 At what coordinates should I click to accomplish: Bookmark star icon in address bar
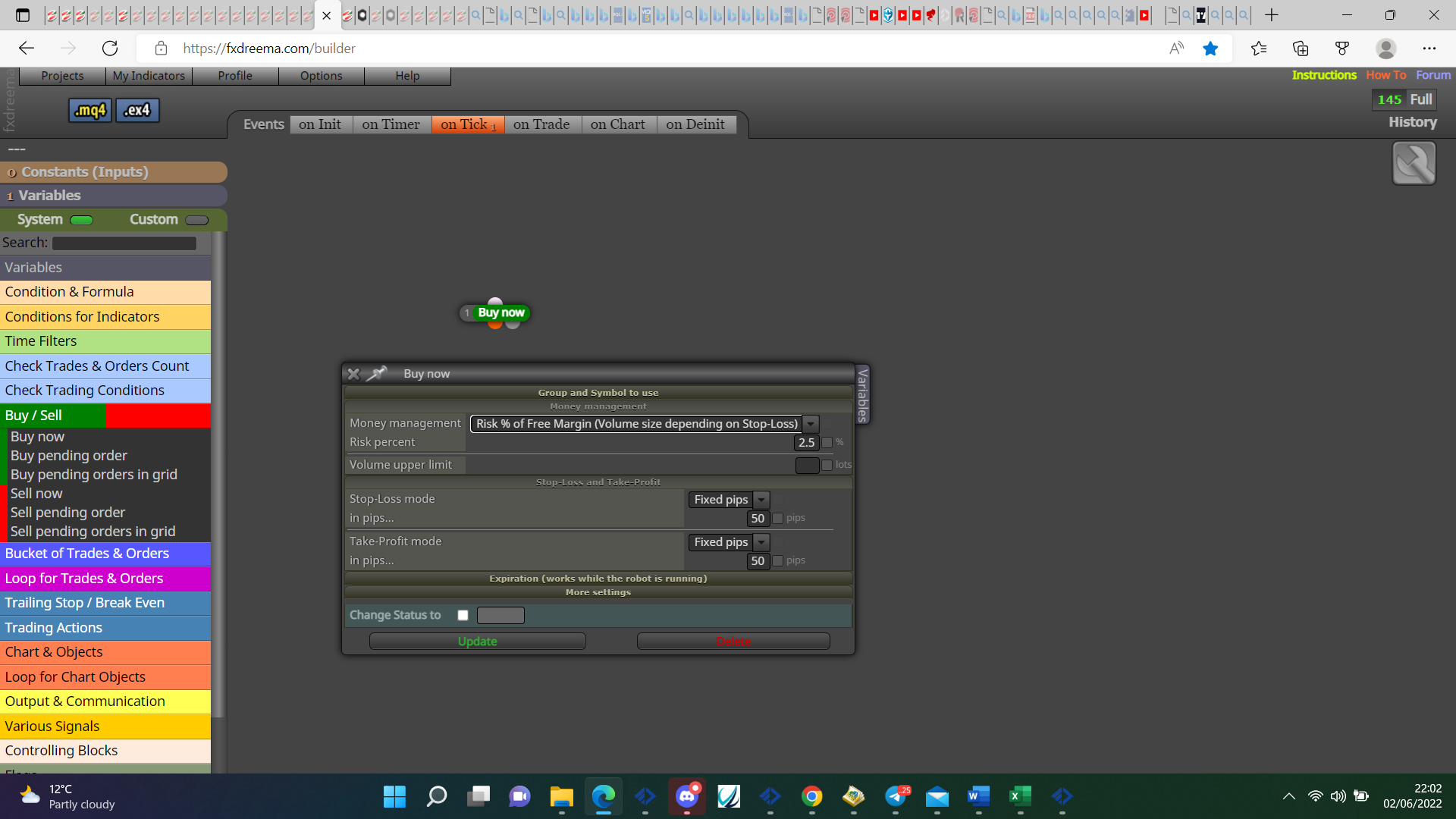[1210, 49]
